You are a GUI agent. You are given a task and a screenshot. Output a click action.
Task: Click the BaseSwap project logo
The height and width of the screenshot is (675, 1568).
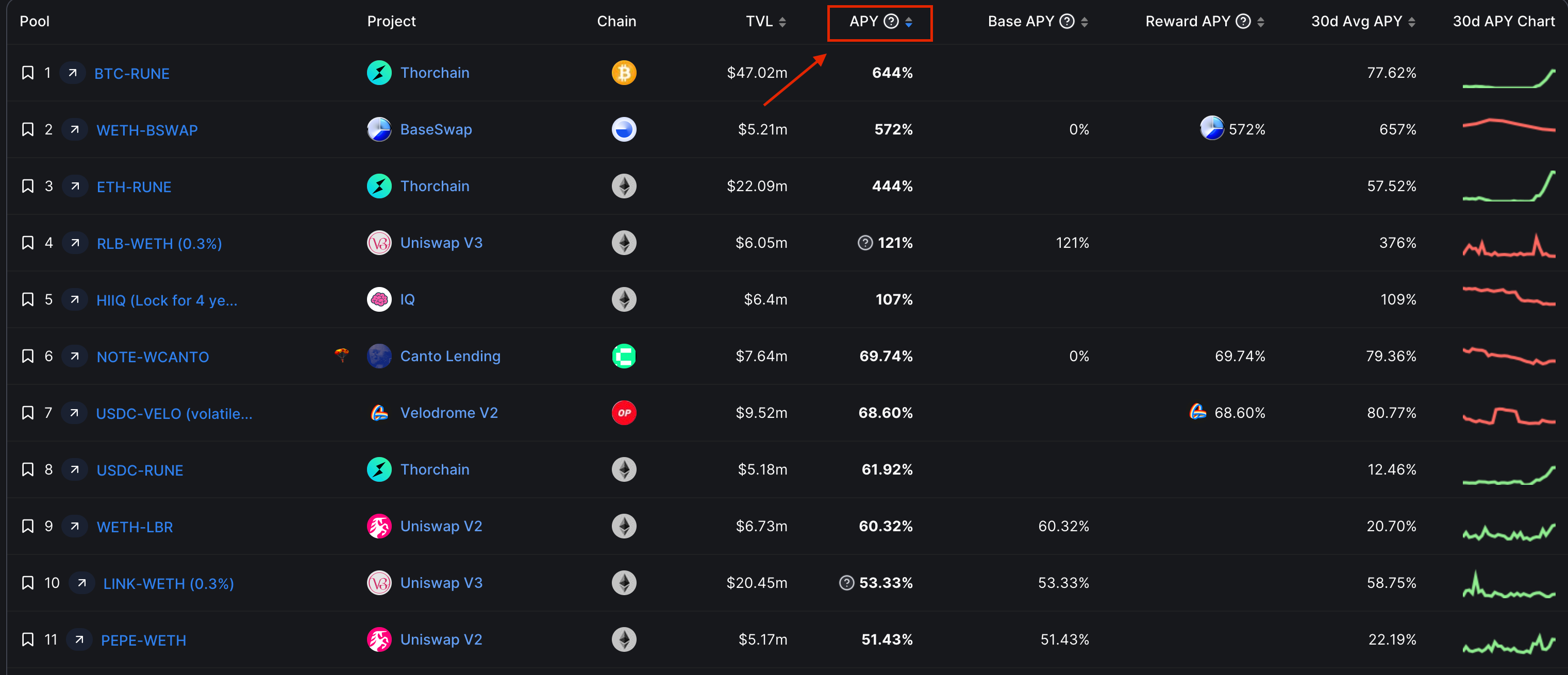[379, 130]
